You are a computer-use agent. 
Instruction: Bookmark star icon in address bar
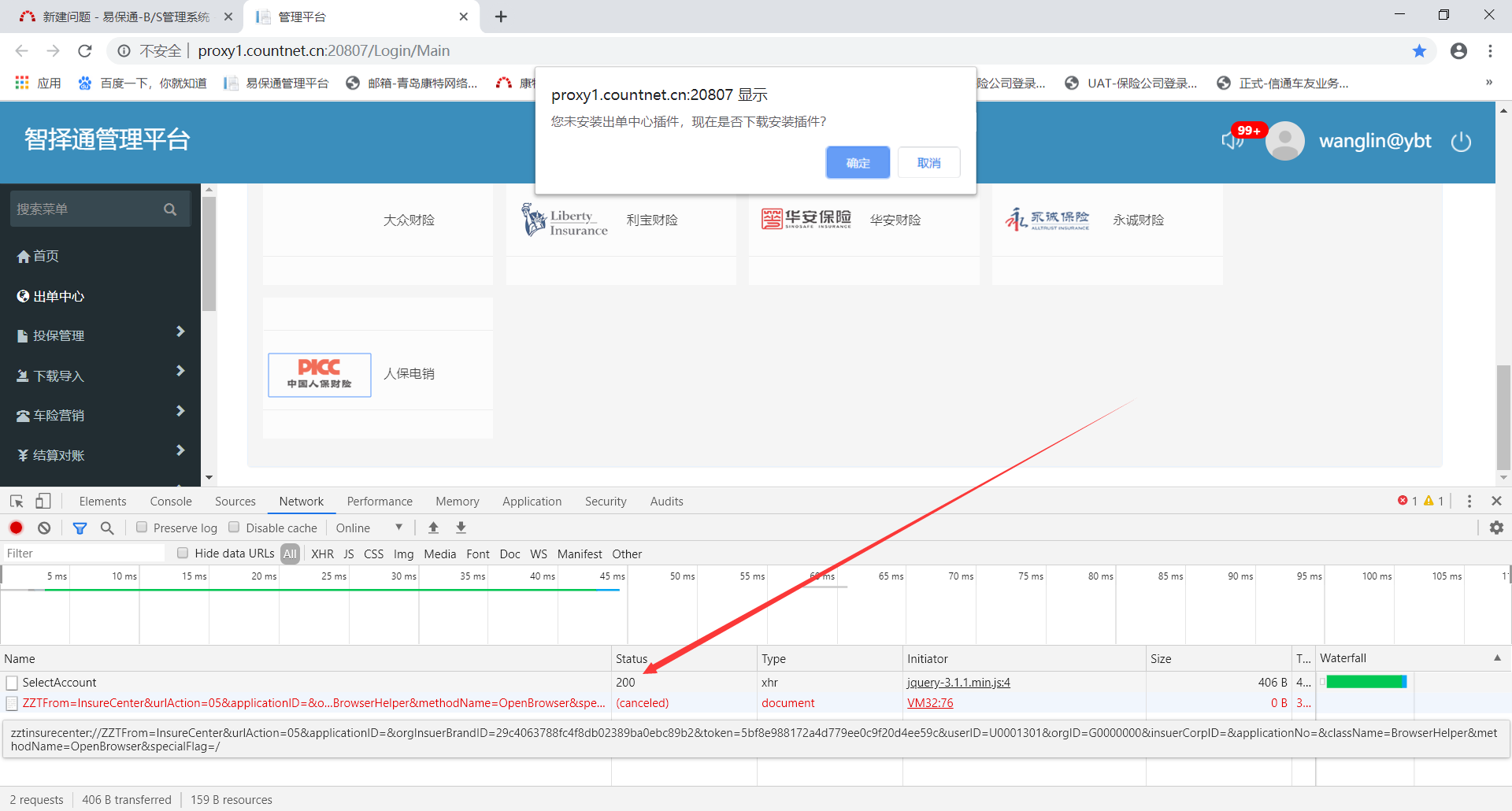[1419, 51]
